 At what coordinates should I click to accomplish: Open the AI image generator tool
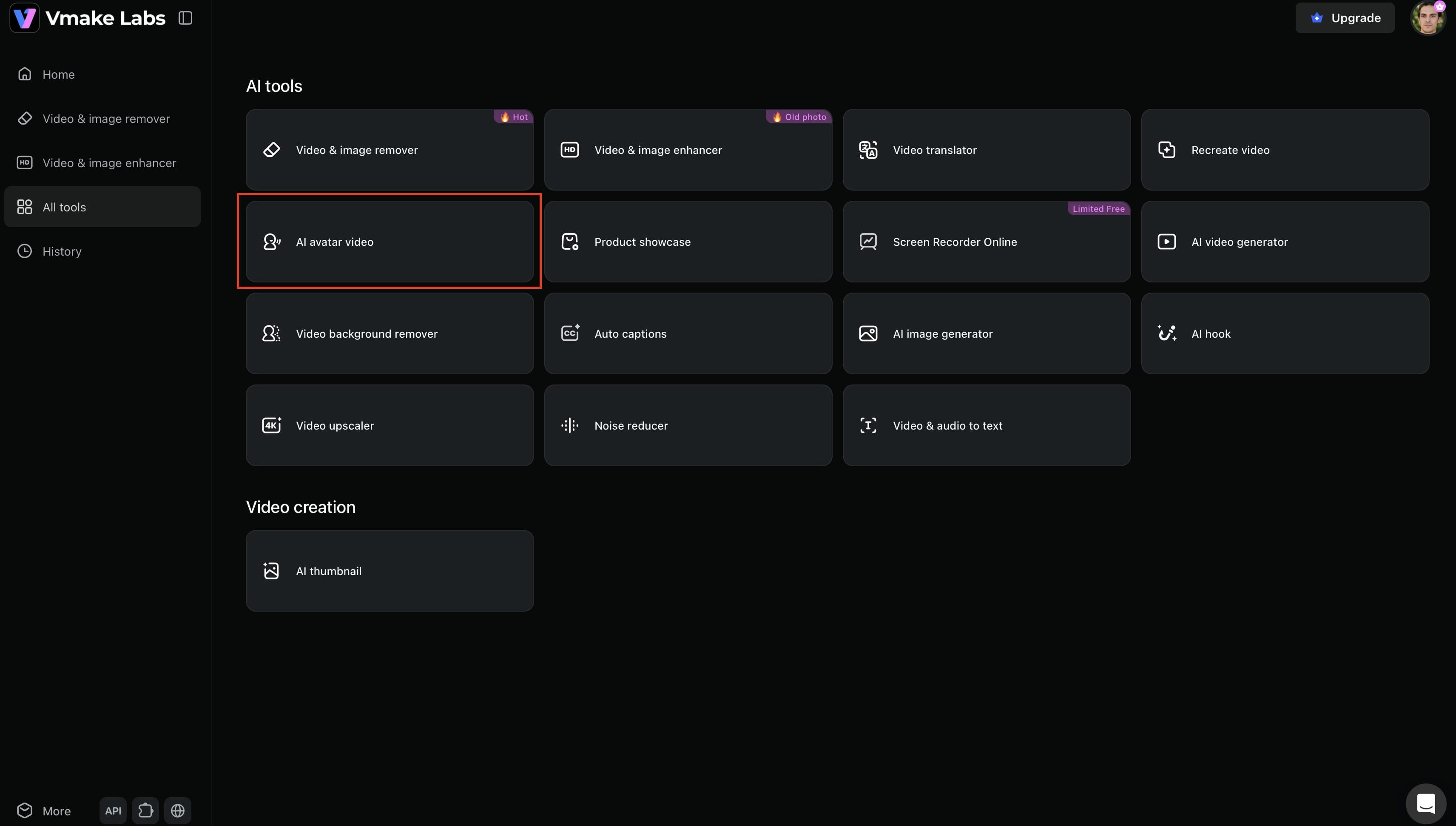(x=987, y=333)
